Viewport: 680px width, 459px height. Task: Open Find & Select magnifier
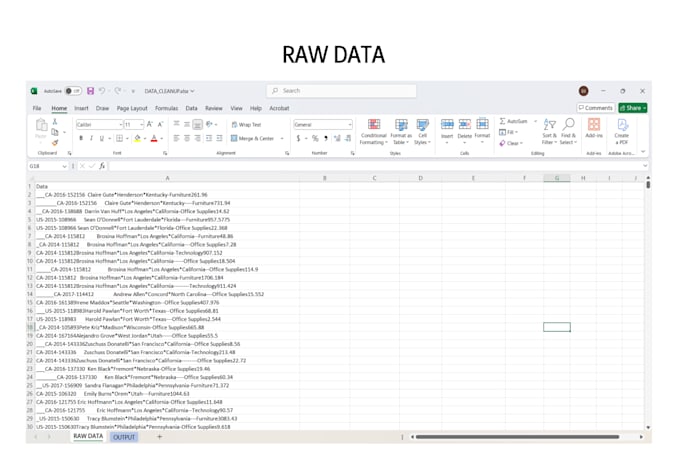click(568, 131)
